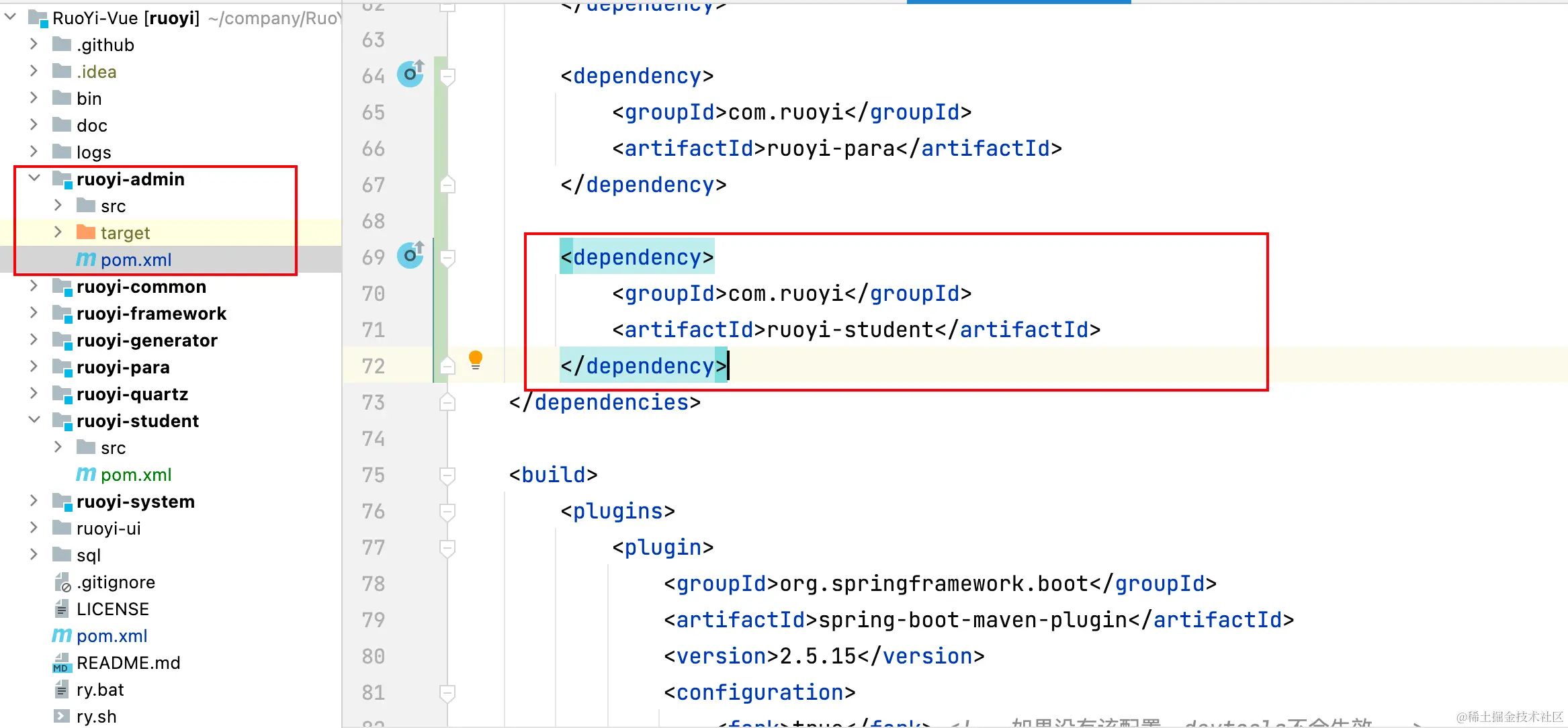Fold the plugins tag at line 76
The image size is (1568, 728).
point(447,511)
